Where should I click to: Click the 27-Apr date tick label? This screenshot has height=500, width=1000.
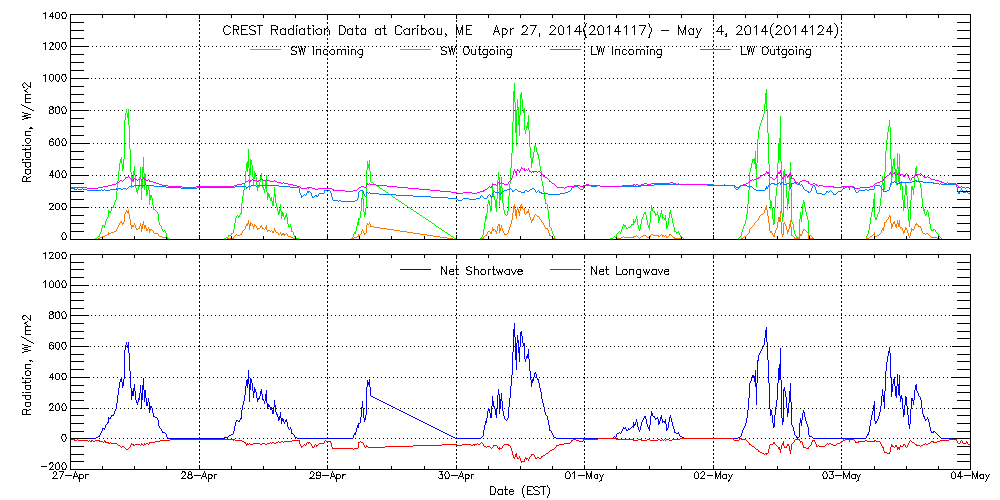pos(71,478)
